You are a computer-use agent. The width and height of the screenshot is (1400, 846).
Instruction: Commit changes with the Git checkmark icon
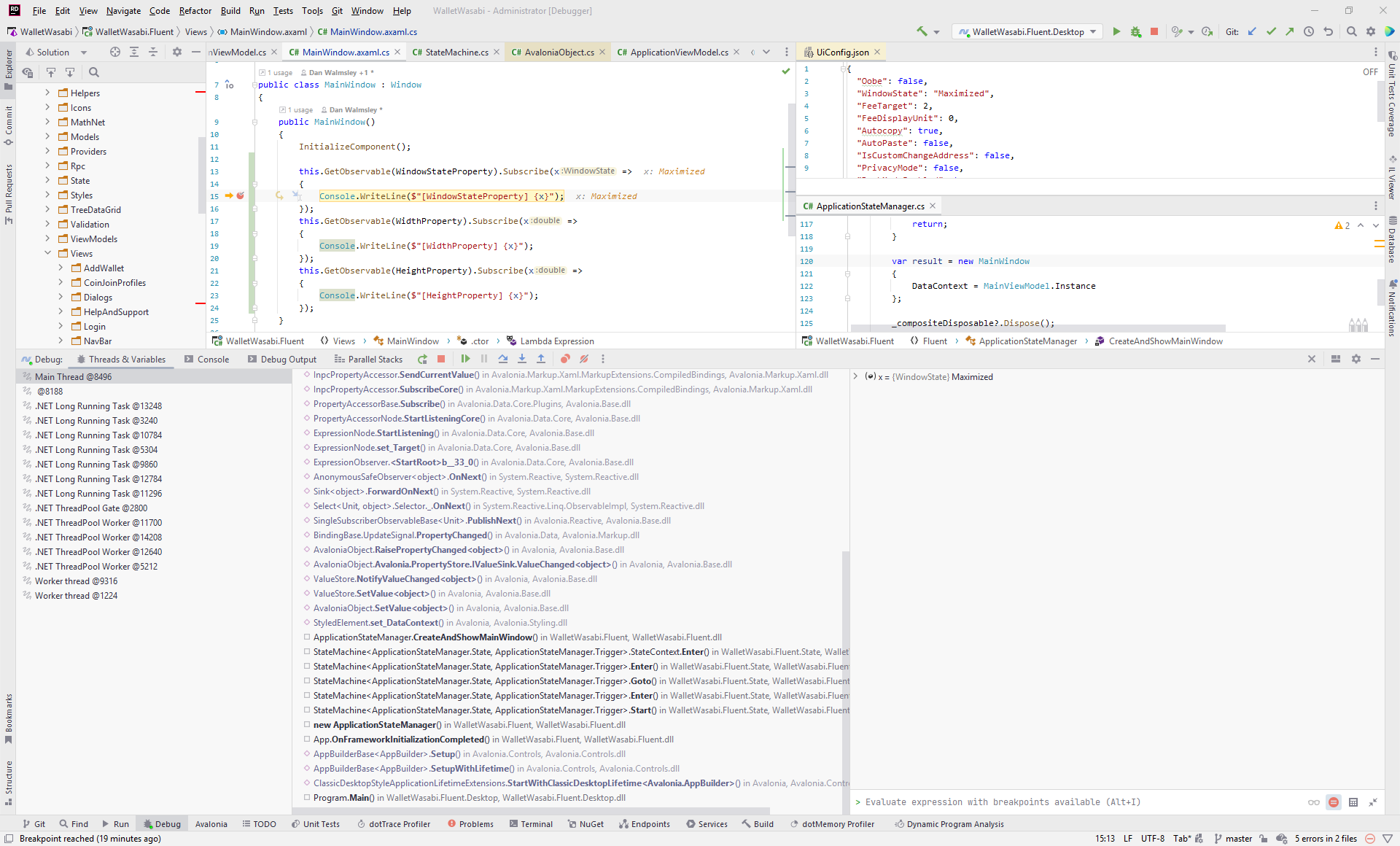1271,31
